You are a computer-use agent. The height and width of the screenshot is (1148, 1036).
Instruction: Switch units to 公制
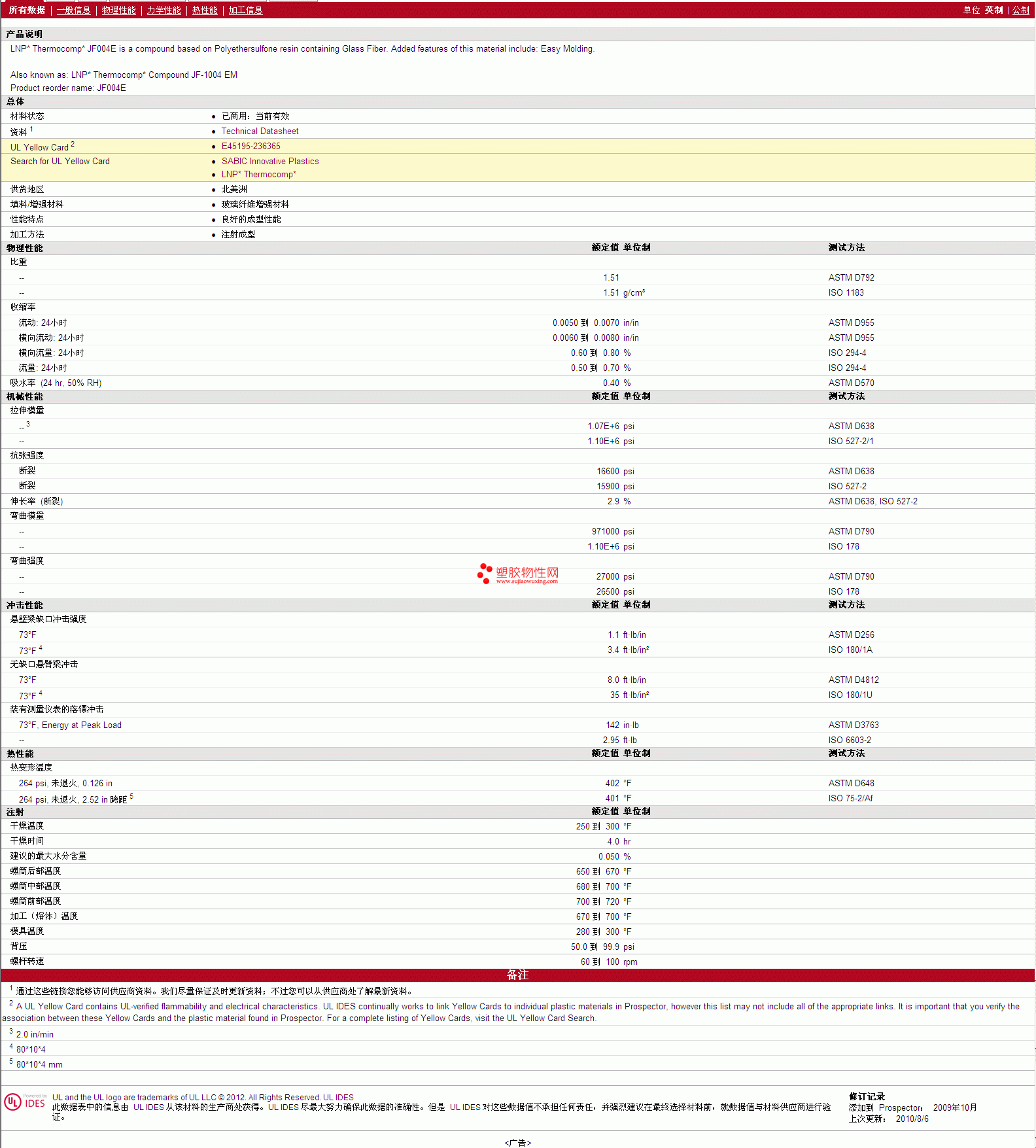tap(1021, 10)
